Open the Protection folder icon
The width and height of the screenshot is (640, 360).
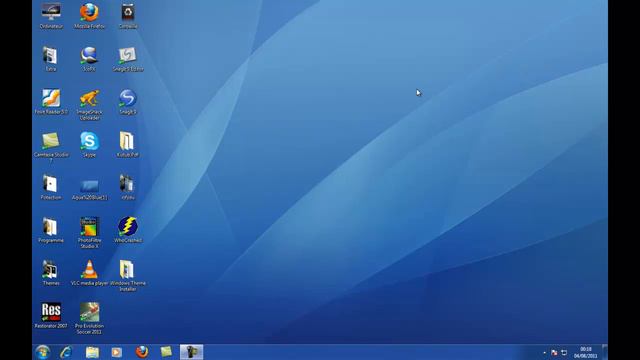(x=51, y=187)
